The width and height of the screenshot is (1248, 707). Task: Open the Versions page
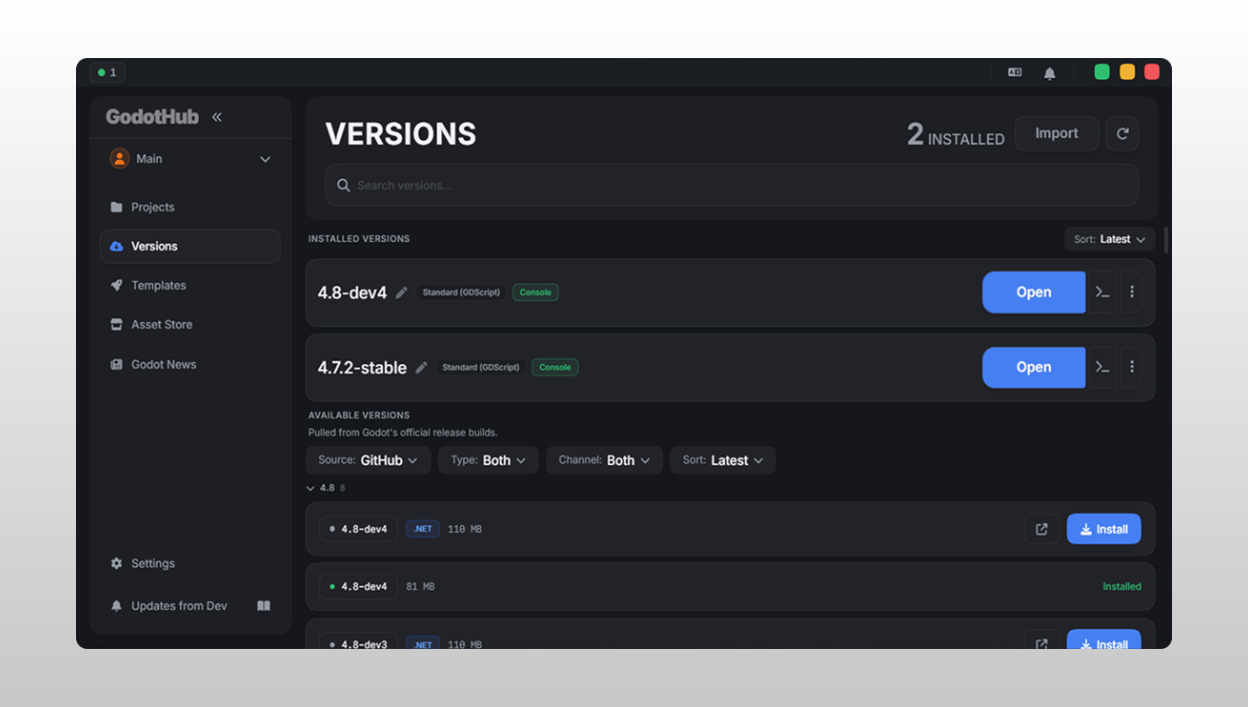coord(190,246)
